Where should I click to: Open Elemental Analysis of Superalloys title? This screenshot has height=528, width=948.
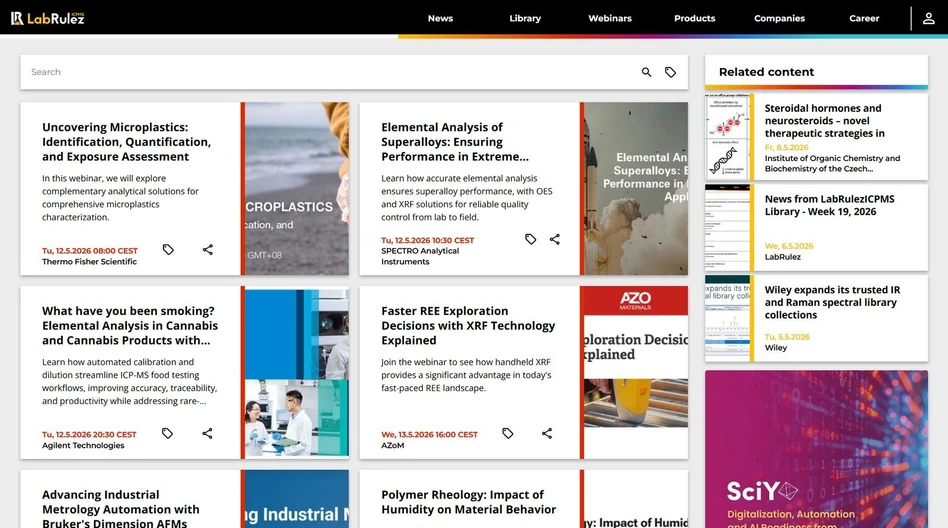coord(455,142)
